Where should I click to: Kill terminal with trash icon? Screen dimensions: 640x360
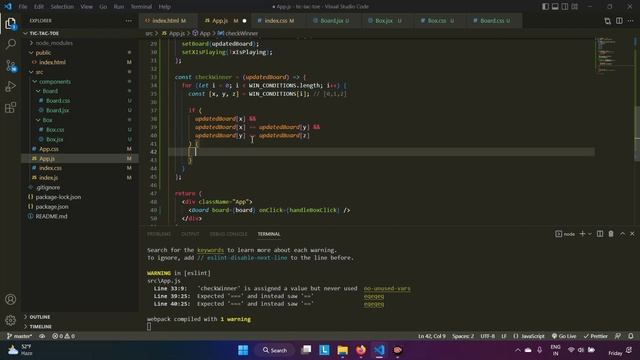611,234
